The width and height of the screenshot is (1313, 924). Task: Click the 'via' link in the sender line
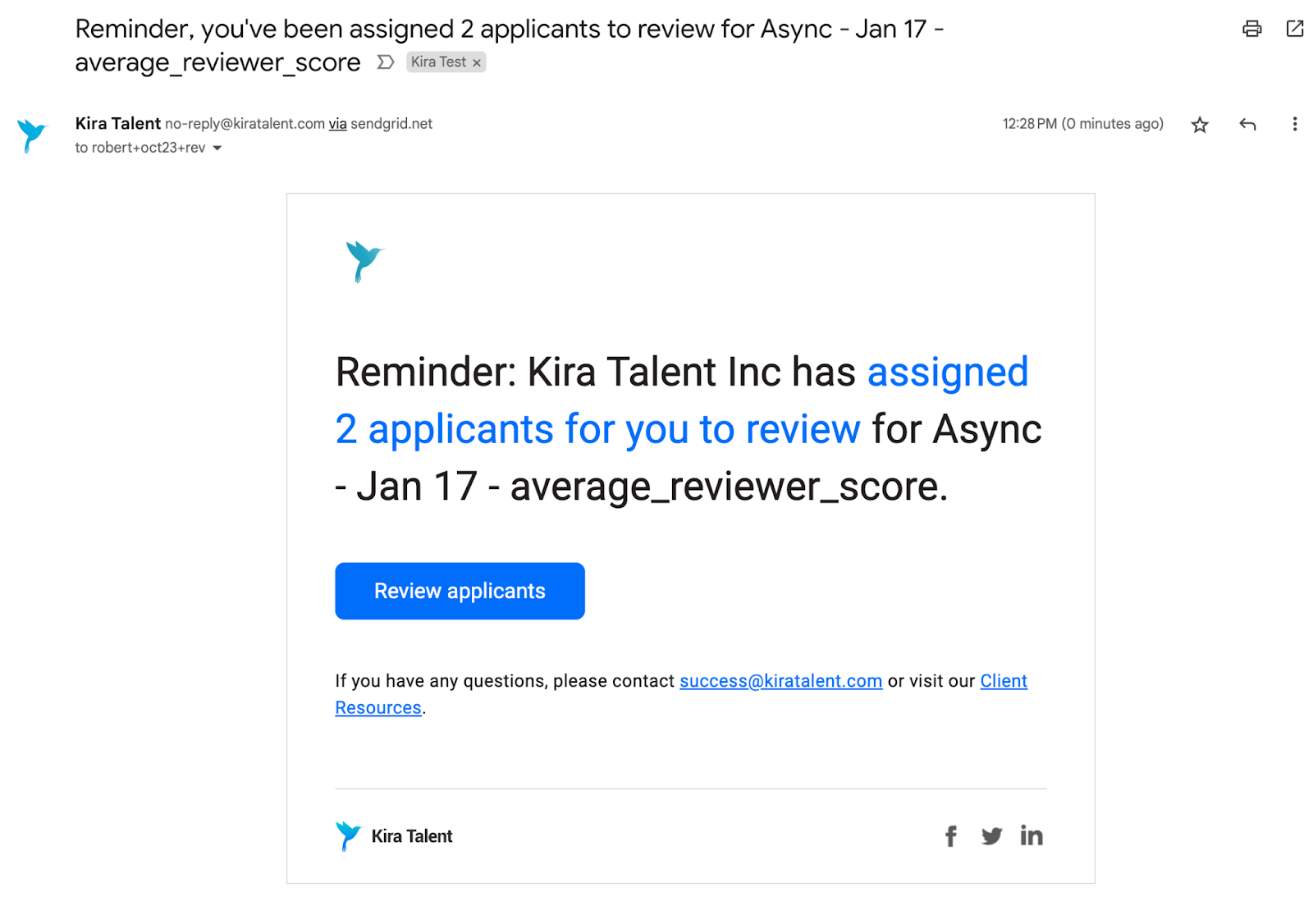[337, 124]
